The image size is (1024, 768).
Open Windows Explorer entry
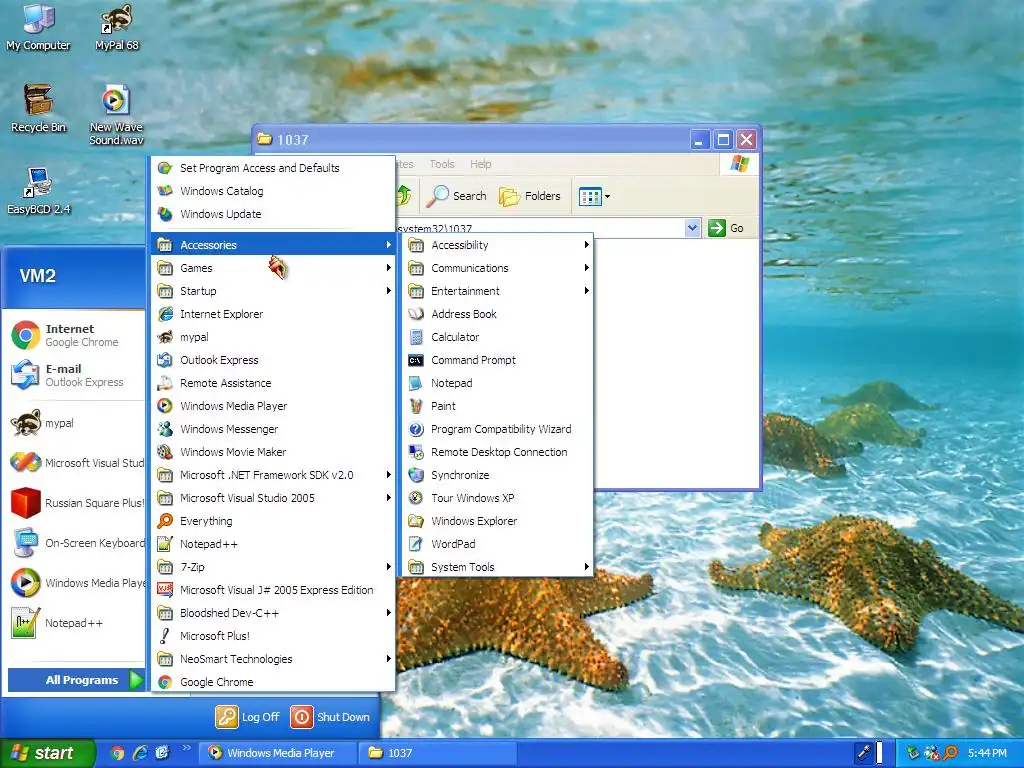click(498, 520)
